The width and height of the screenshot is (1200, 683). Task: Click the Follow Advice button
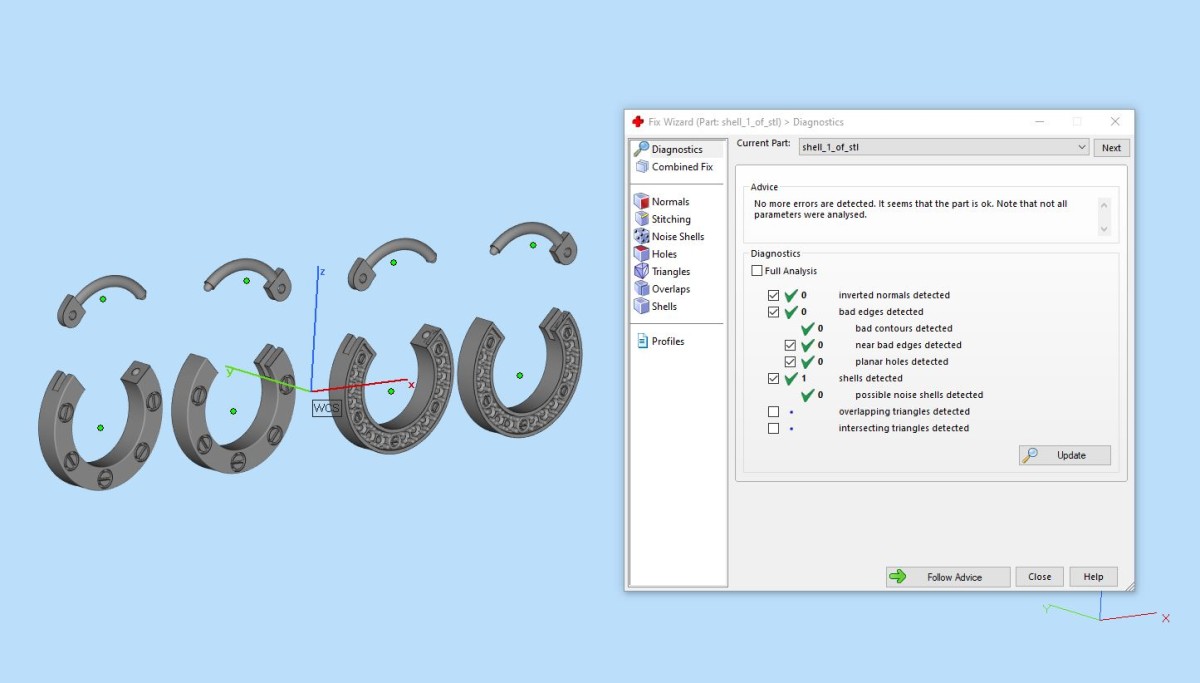(x=948, y=577)
